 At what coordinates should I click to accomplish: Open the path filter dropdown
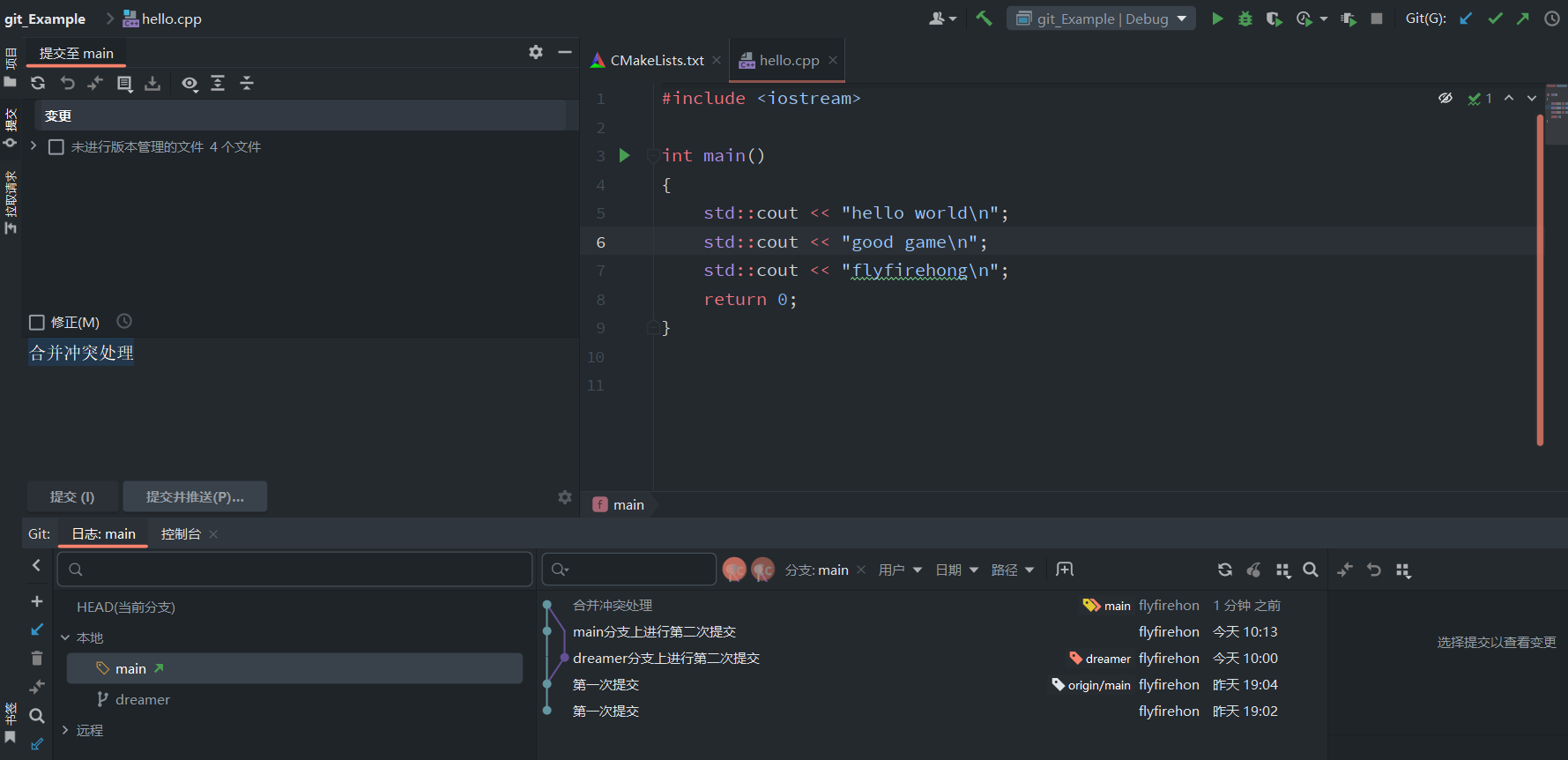(1013, 570)
